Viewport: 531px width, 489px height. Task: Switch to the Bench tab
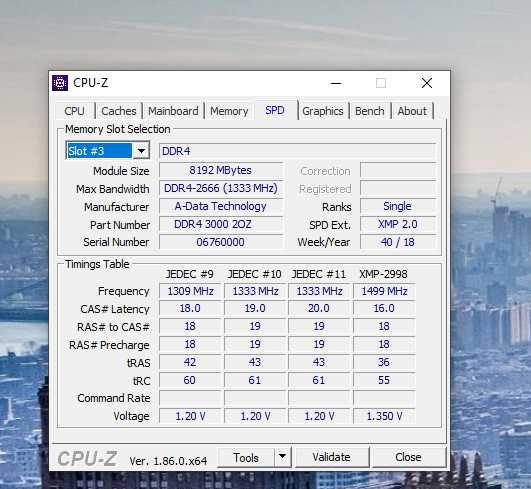pyautogui.click(x=369, y=111)
